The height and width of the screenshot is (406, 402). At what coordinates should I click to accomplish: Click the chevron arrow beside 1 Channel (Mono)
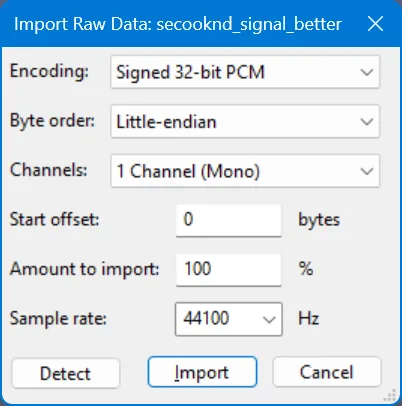pyautogui.click(x=367, y=171)
